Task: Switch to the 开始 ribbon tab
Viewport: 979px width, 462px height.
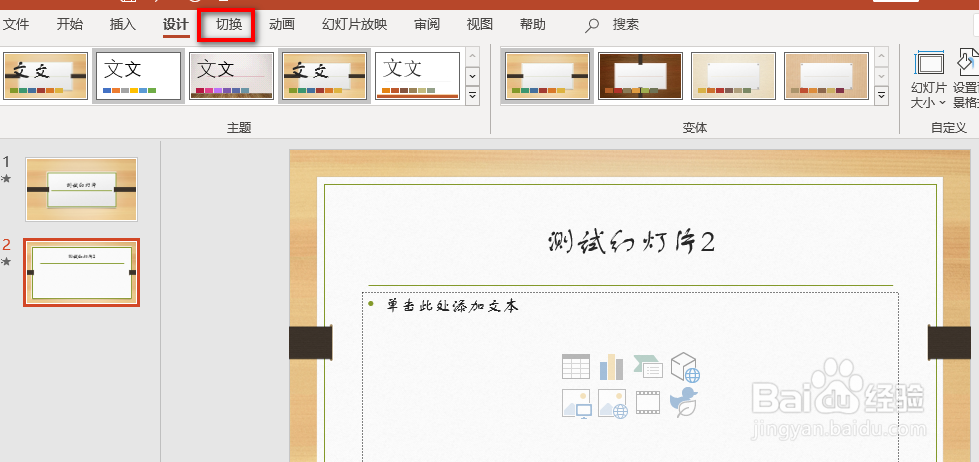Action: [x=69, y=25]
